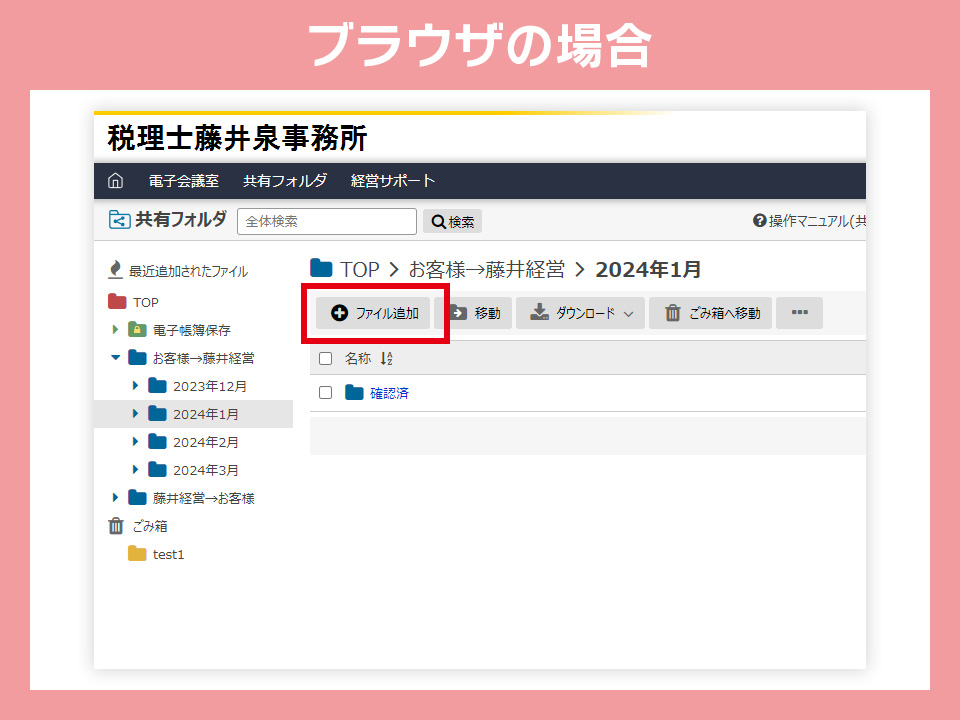Click the more options ellipsis button
This screenshot has height=720, width=960.
(x=799, y=313)
